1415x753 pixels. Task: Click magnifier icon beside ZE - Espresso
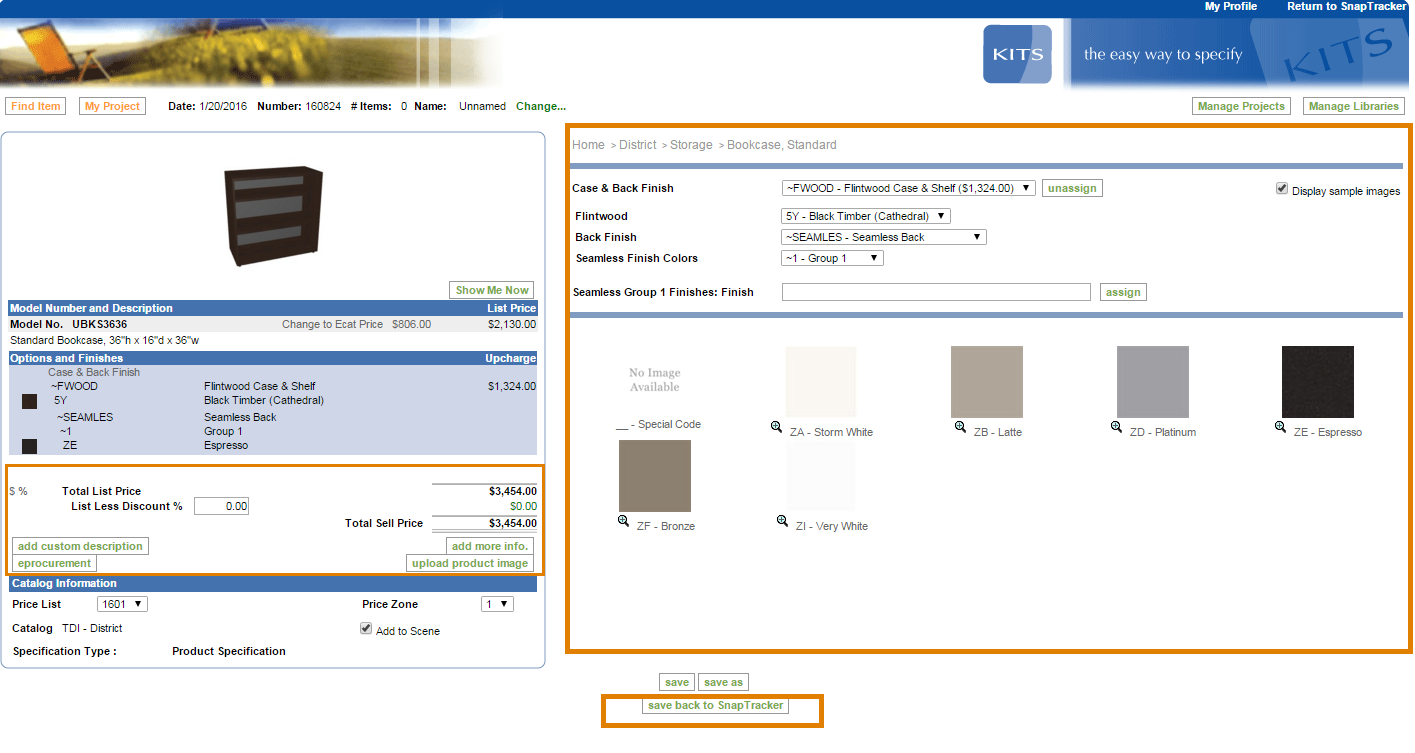pyautogui.click(x=1280, y=427)
